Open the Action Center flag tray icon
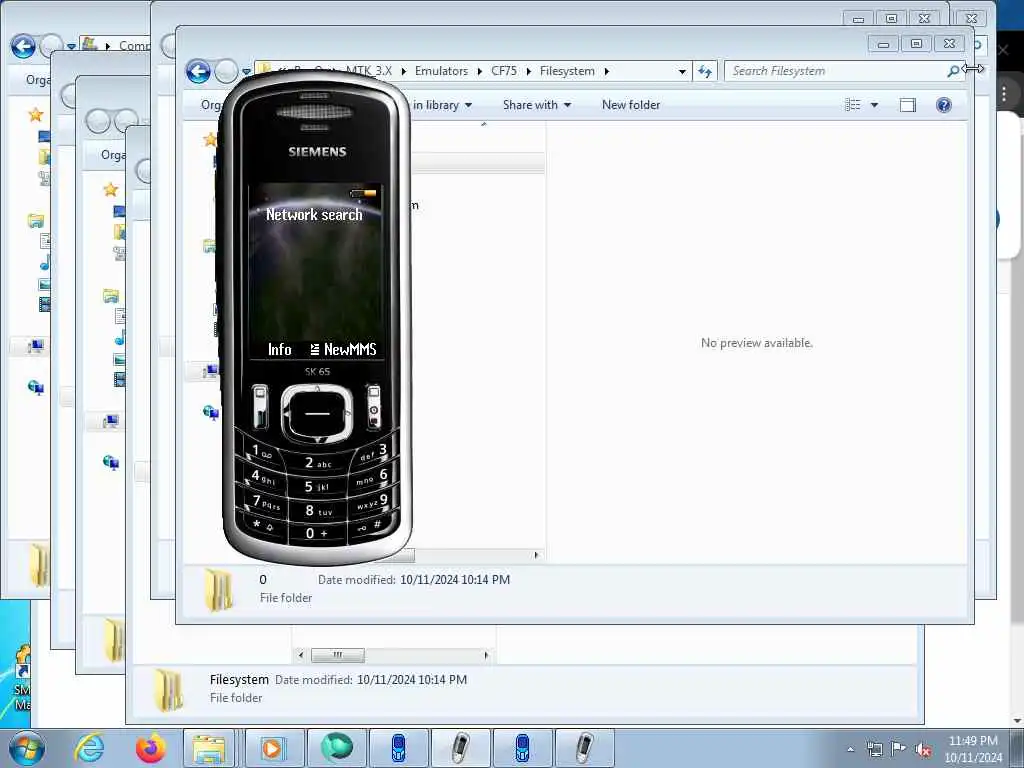 pyautogui.click(x=899, y=749)
